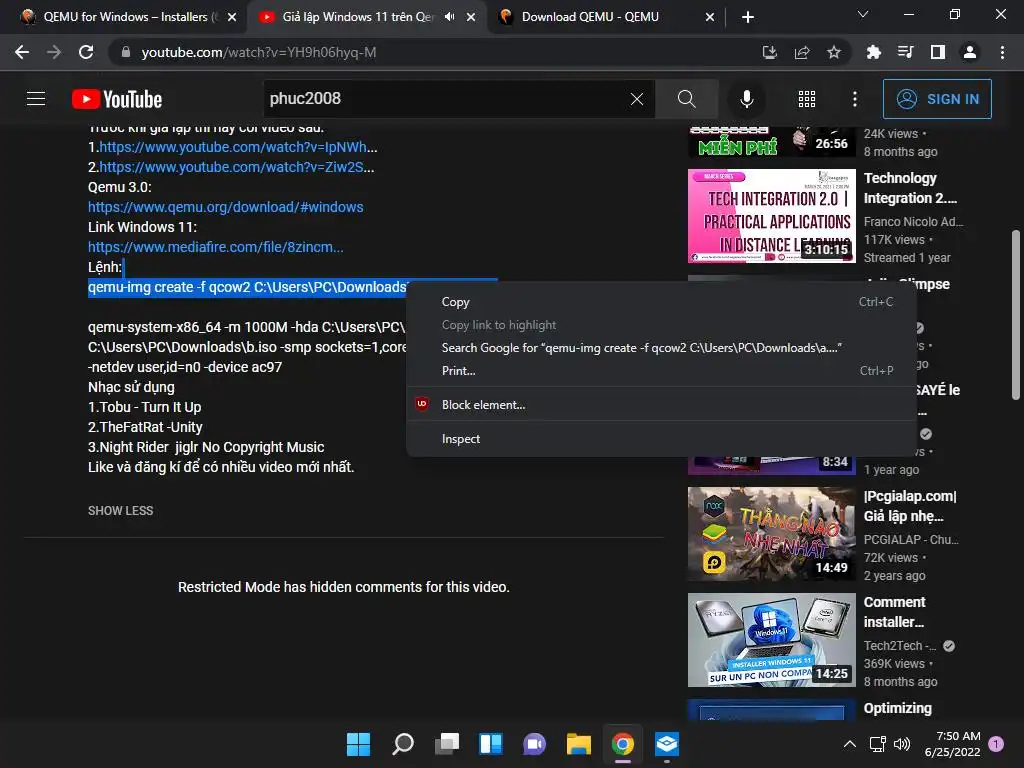
Task: Open Chrome three-dot menu
Action: [1002, 52]
